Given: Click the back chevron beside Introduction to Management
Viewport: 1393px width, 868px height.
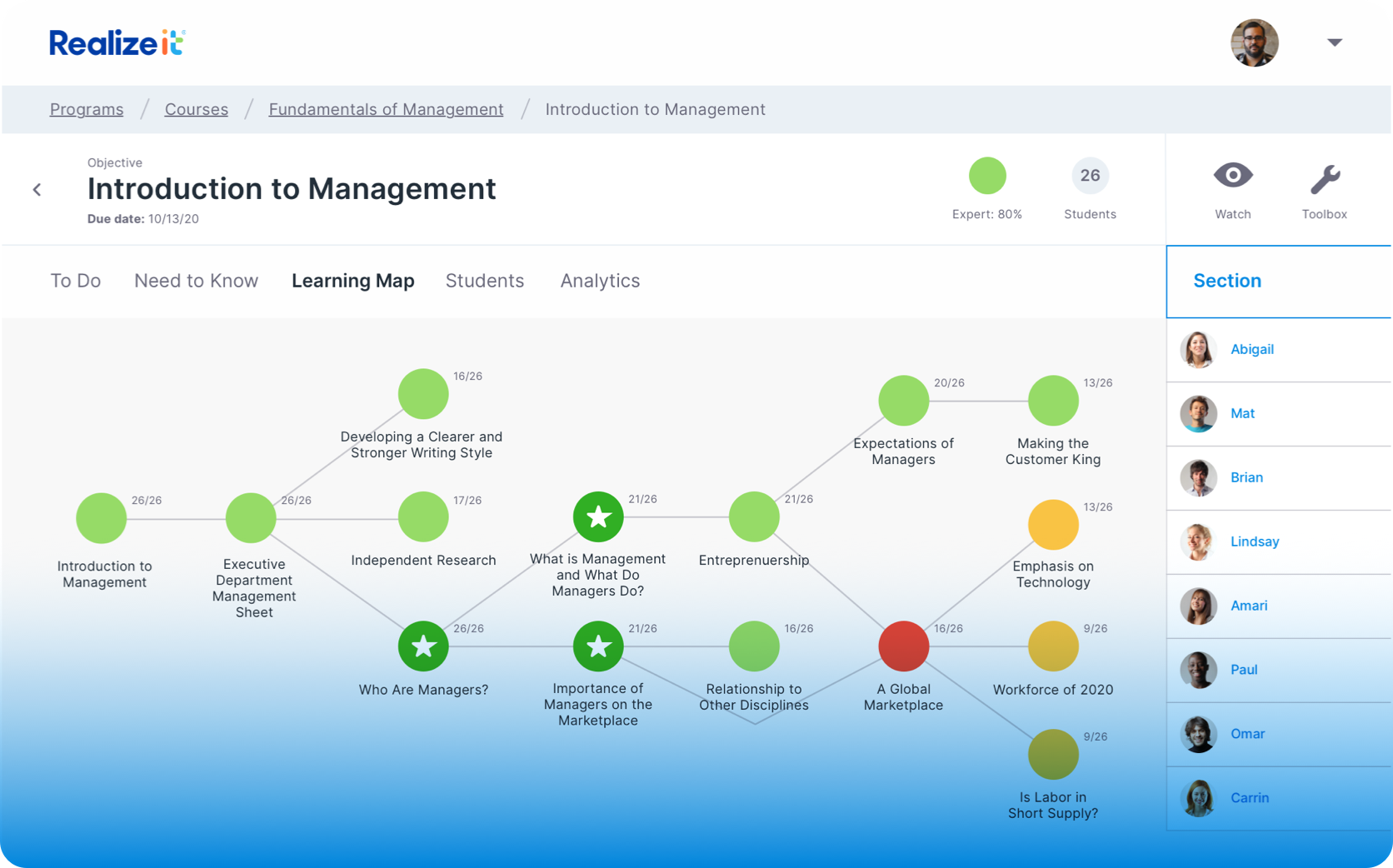Looking at the screenshot, I should click(37, 189).
